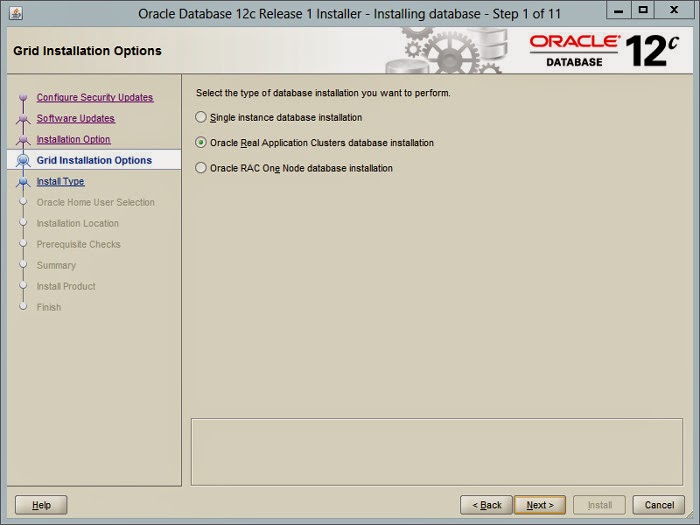Click the Software Updates step marker icon
This screenshot has height=525, width=700.
point(23,118)
